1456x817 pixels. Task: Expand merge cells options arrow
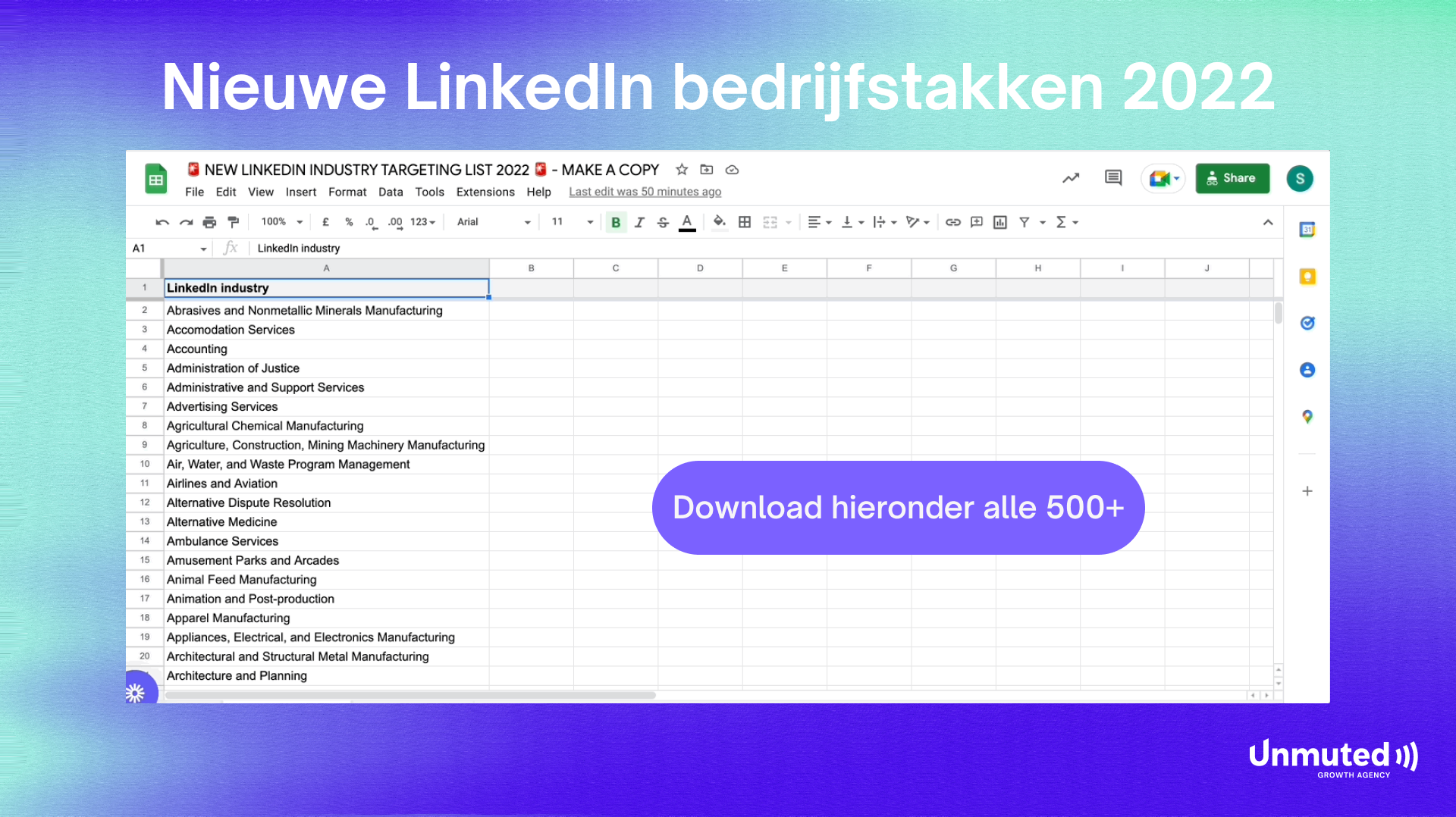[x=789, y=222]
